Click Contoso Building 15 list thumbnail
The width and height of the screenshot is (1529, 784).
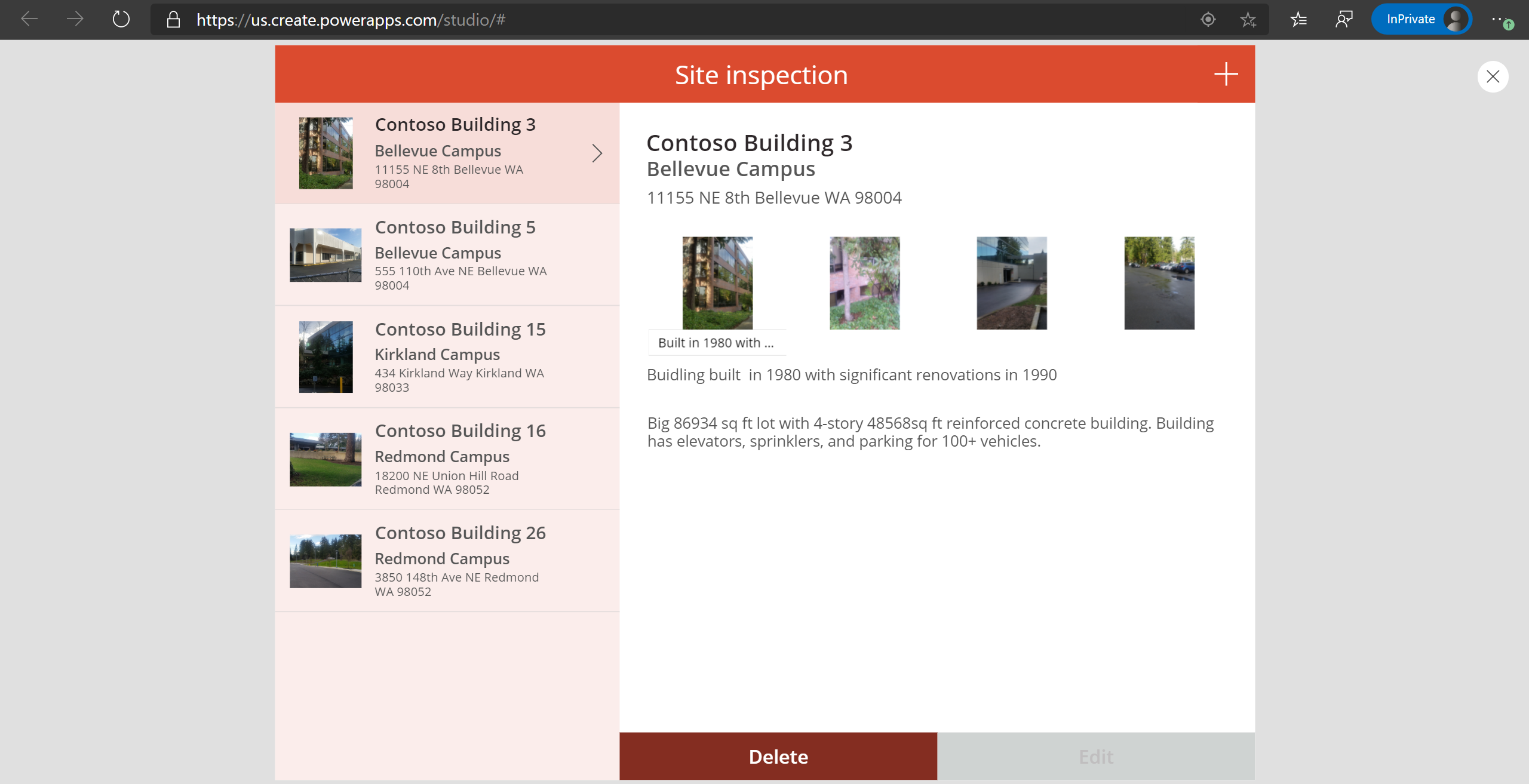pos(326,357)
